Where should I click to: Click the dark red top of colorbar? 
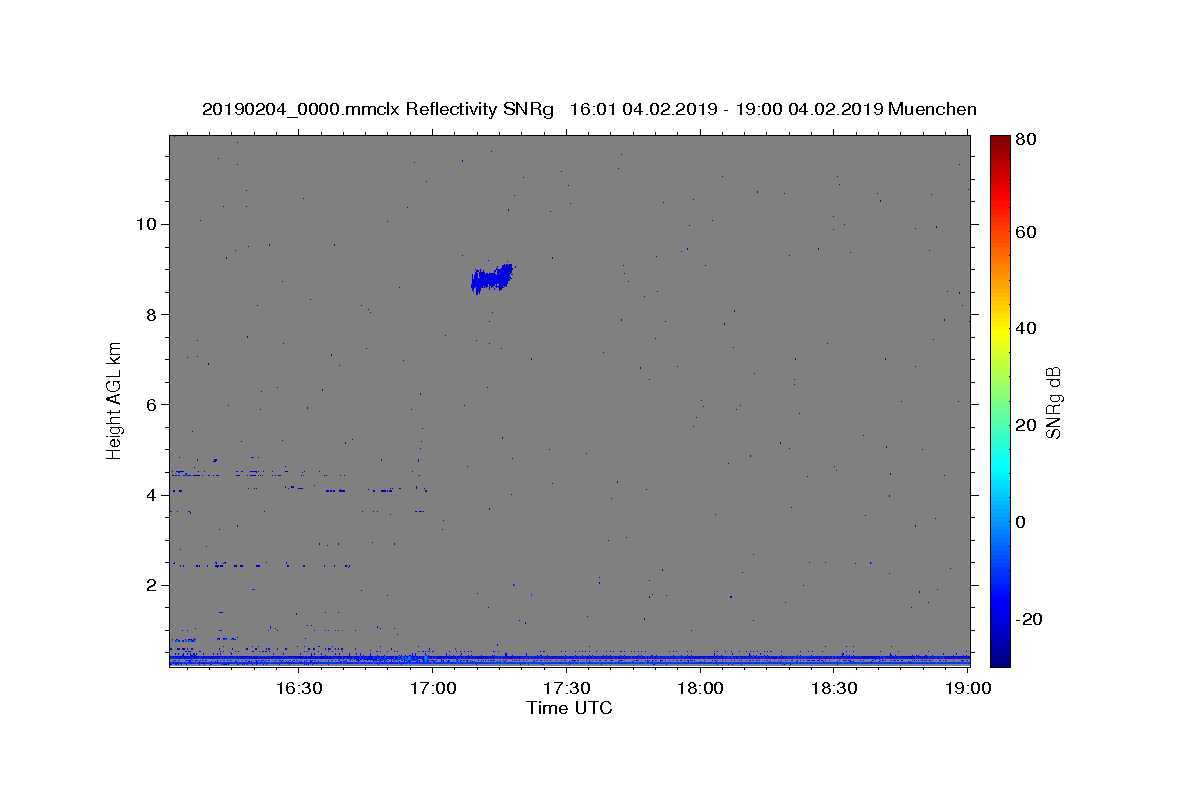1000,142
